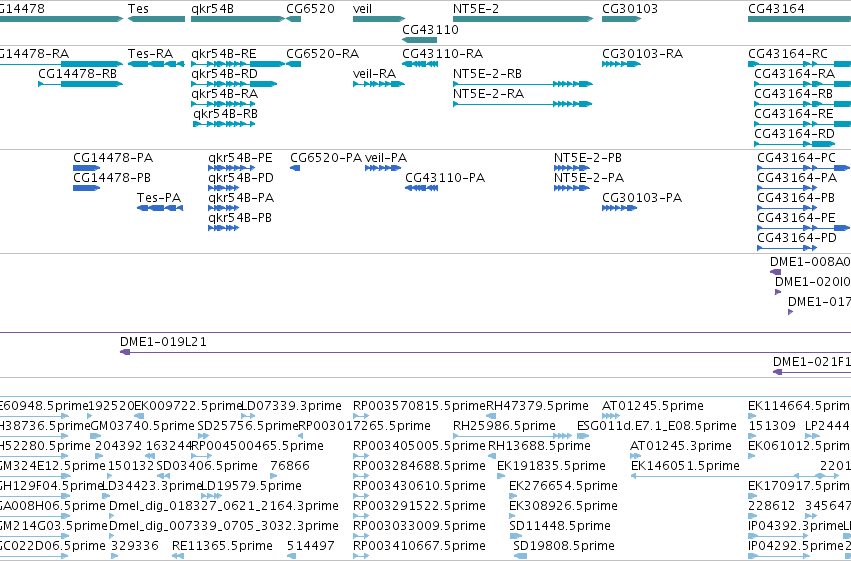Viewport: 851px width, 561px height.
Task: Open the EK146051.5prime EST label
Action: [685, 466]
